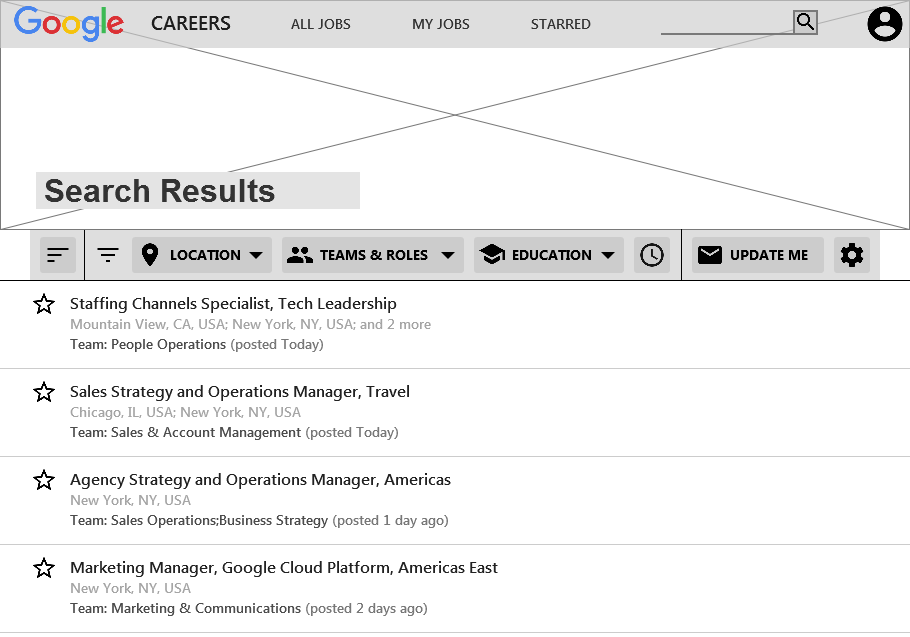Click the Update Me button label

point(769,255)
